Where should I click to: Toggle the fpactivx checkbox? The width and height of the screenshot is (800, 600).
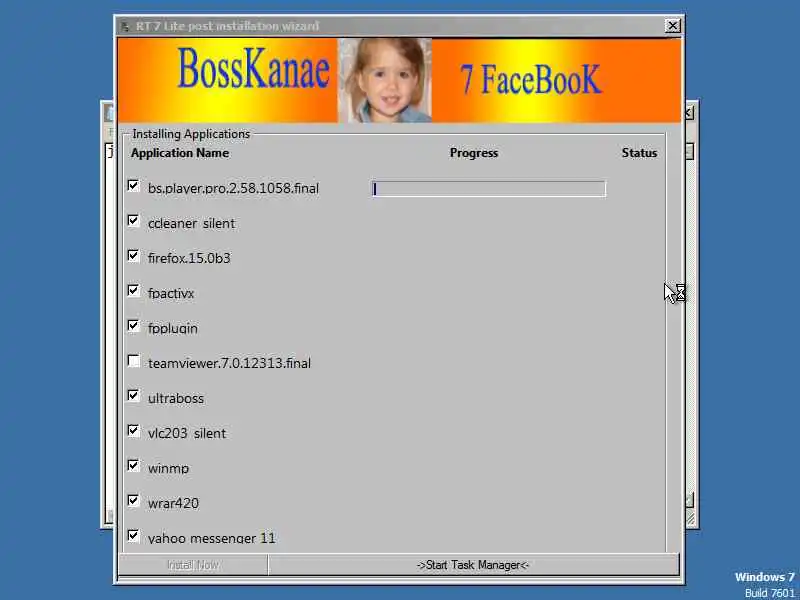134,291
